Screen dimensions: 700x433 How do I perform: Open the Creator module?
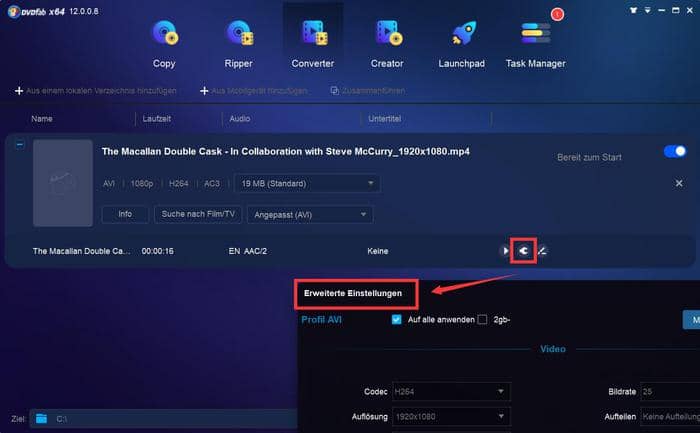click(387, 44)
